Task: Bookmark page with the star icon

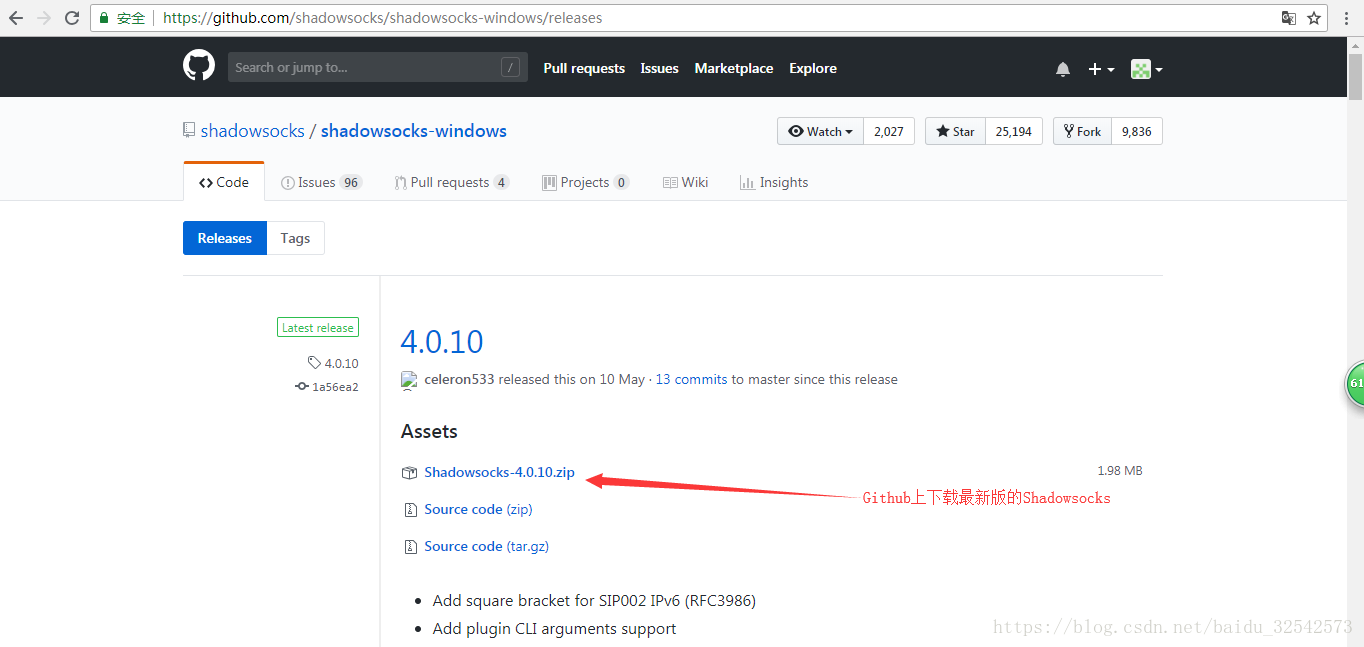Action: 1314,18
